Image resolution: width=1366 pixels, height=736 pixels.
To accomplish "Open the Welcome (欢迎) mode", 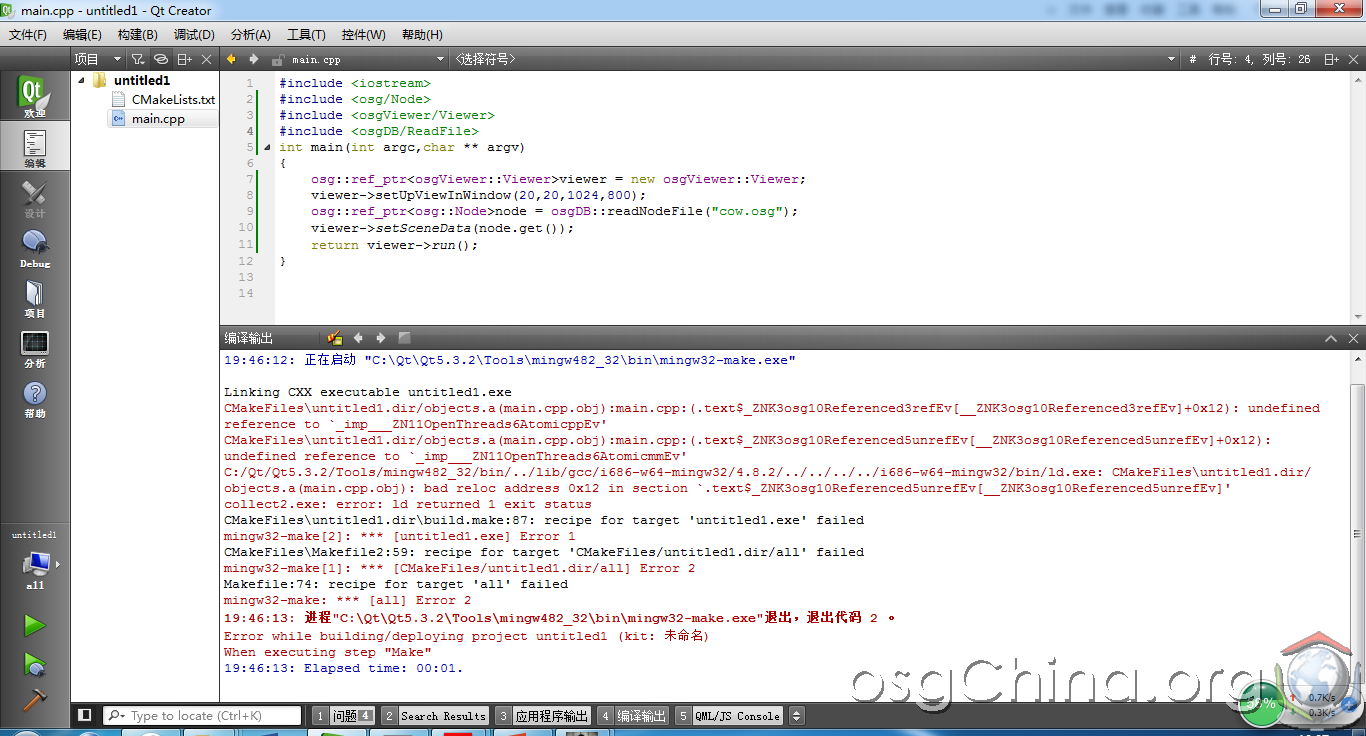I will 35,97.
